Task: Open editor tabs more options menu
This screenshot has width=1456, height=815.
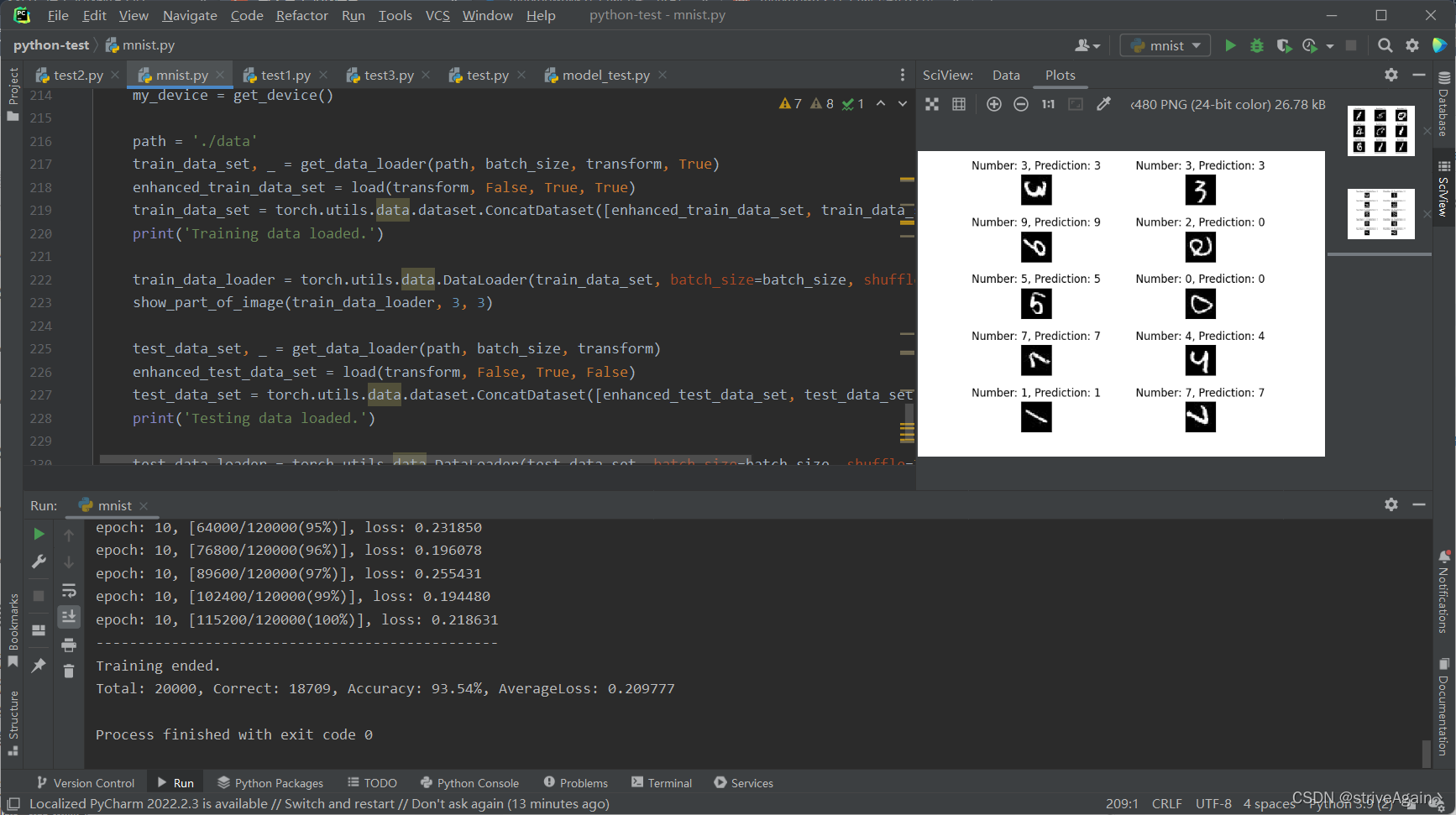Action: (x=903, y=75)
